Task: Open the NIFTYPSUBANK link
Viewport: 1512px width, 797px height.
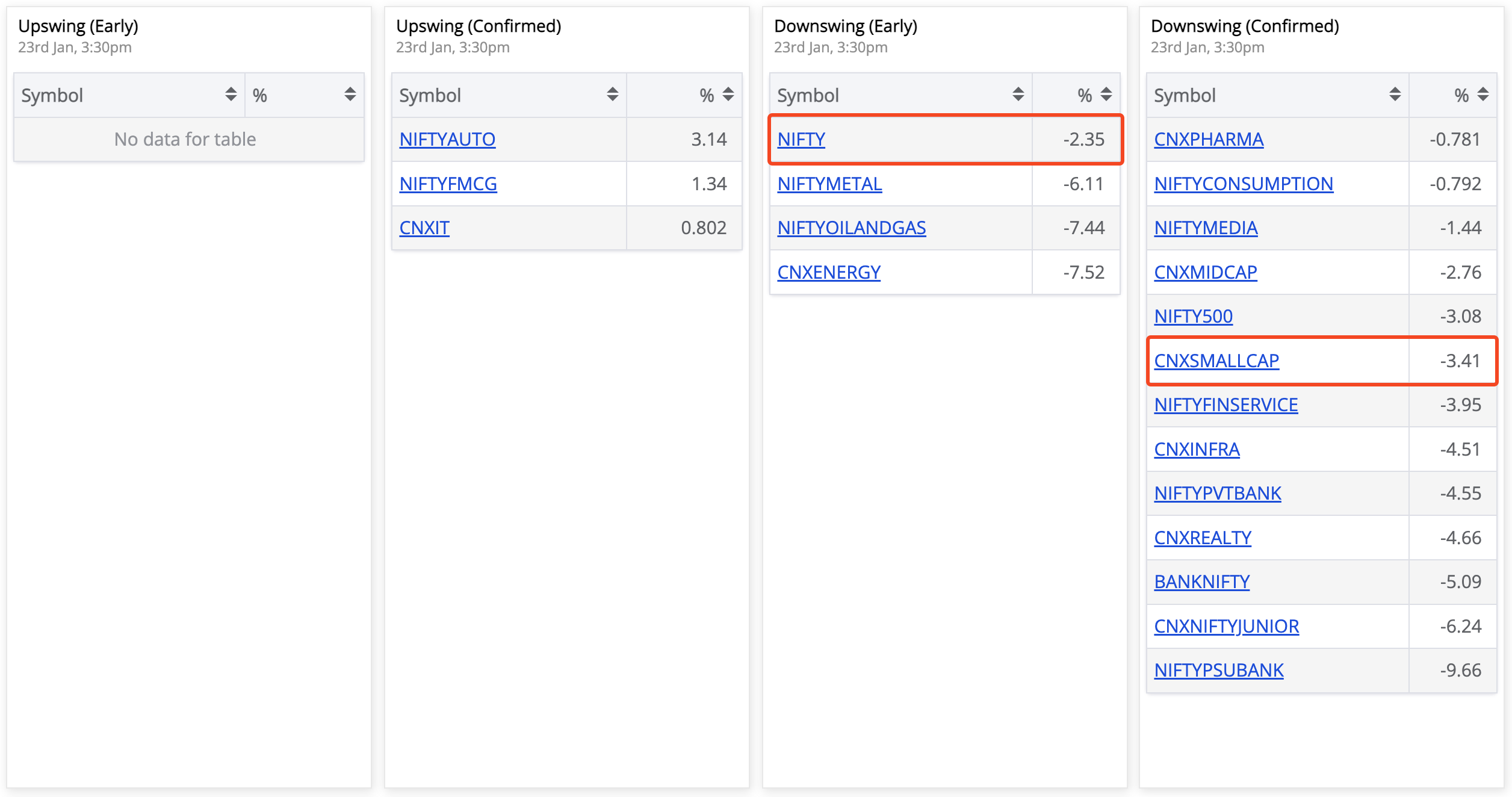Action: tap(1218, 670)
